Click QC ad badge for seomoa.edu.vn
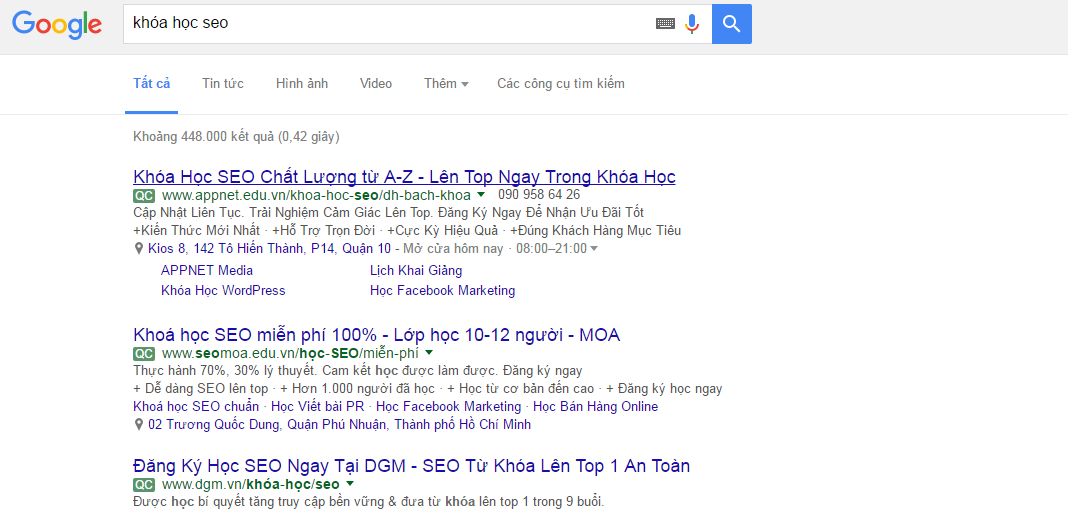This screenshot has width=1068, height=529. pos(144,353)
